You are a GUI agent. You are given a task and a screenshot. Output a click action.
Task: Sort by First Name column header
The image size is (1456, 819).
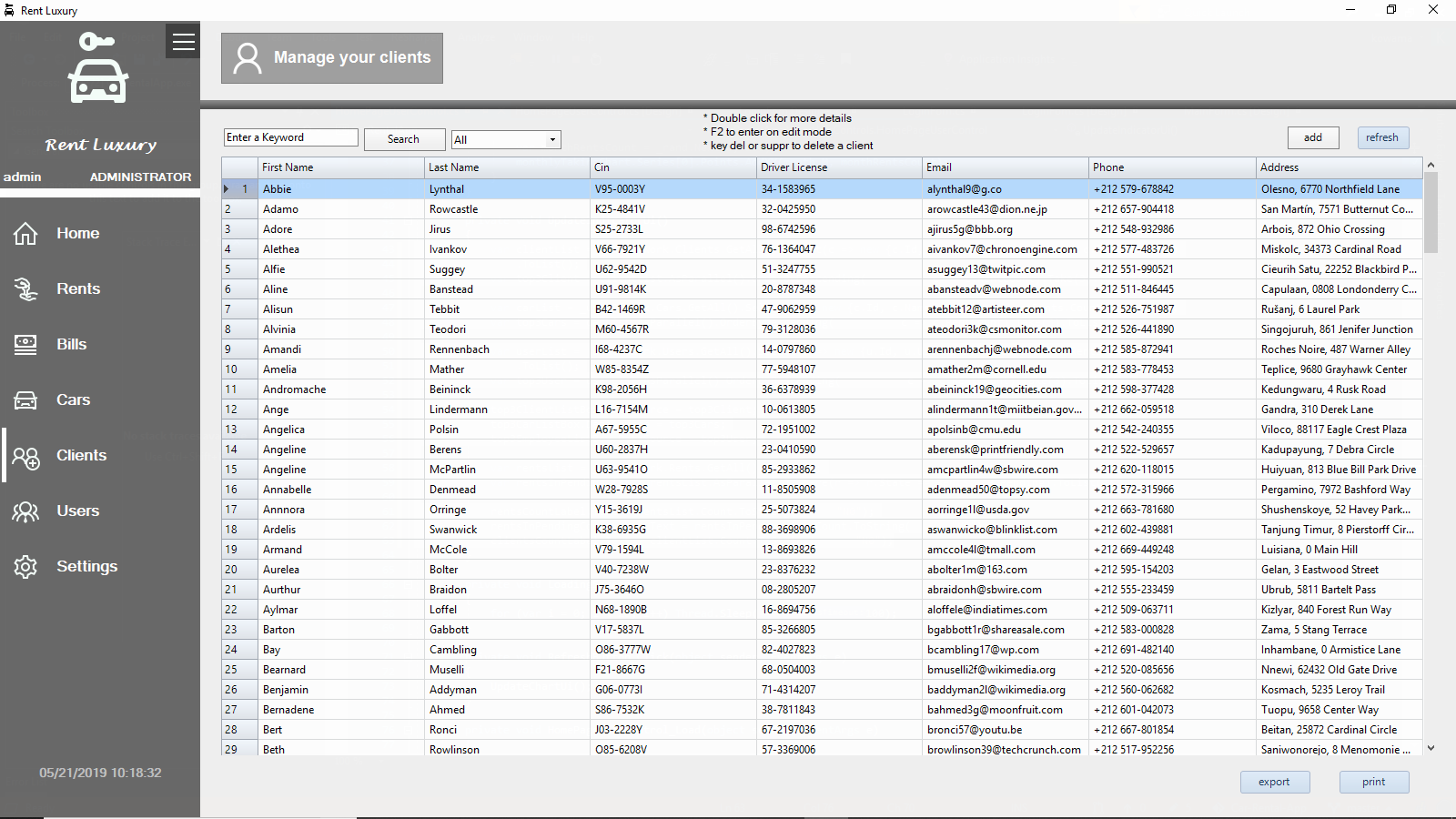(340, 167)
